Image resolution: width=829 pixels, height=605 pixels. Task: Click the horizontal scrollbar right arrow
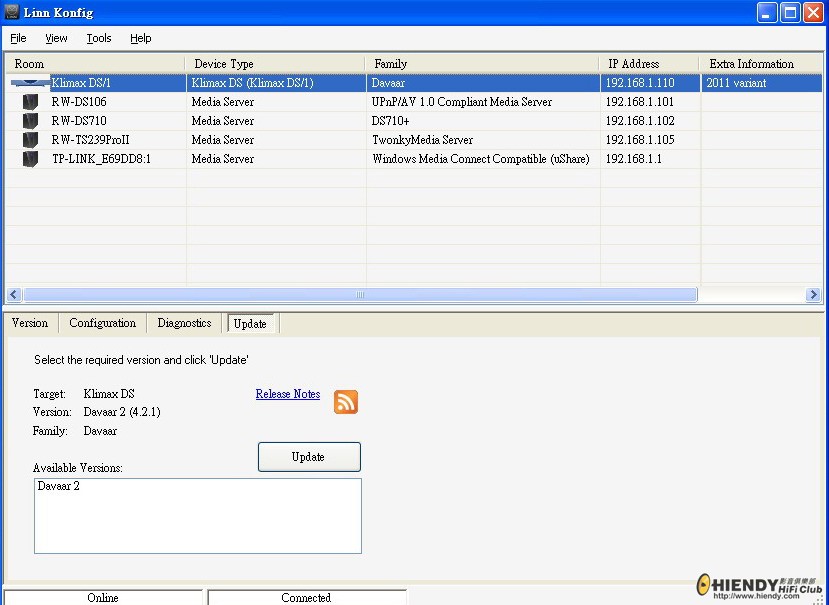click(x=813, y=295)
